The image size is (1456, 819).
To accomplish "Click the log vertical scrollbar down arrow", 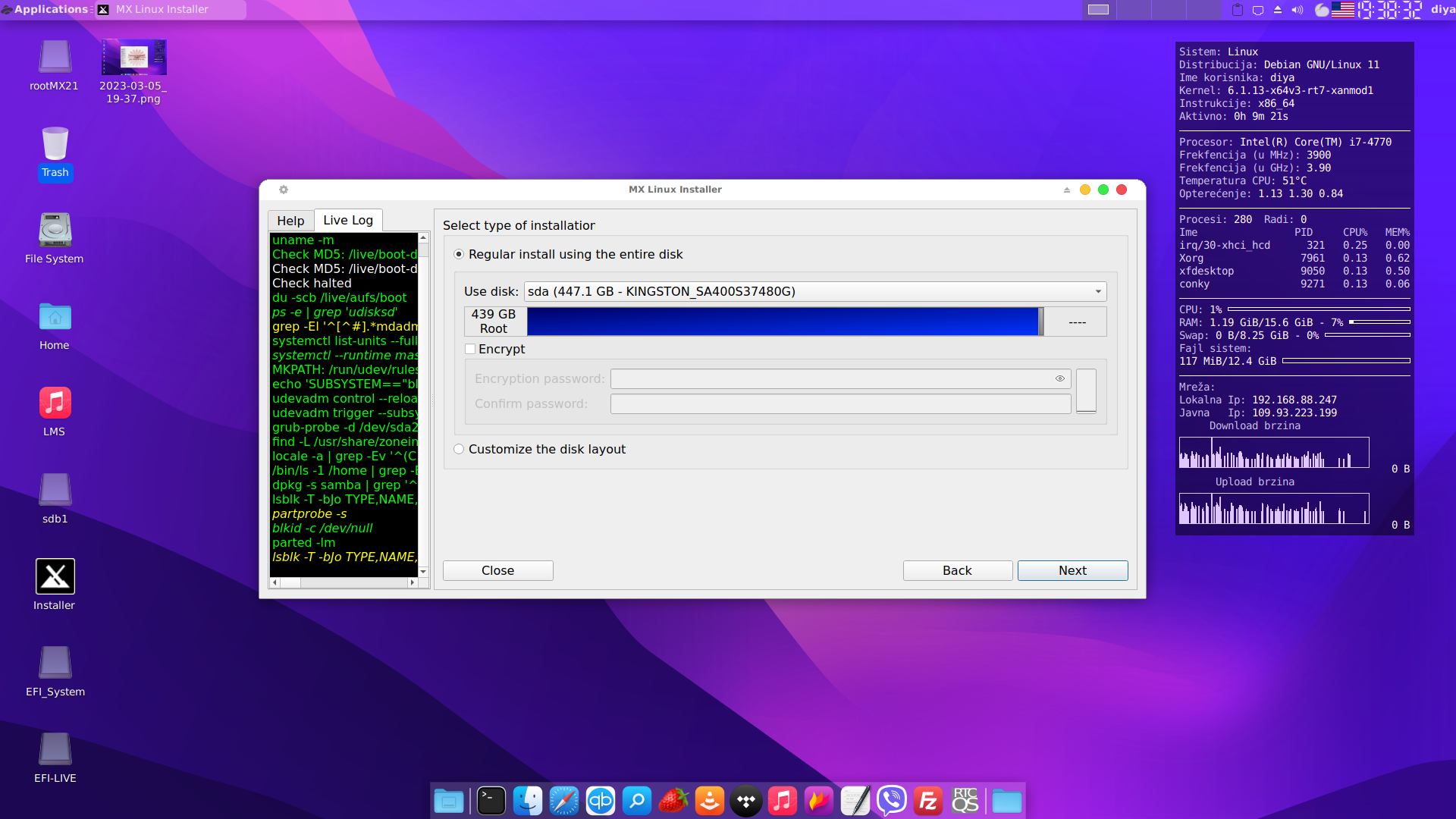I will click(424, 571).
